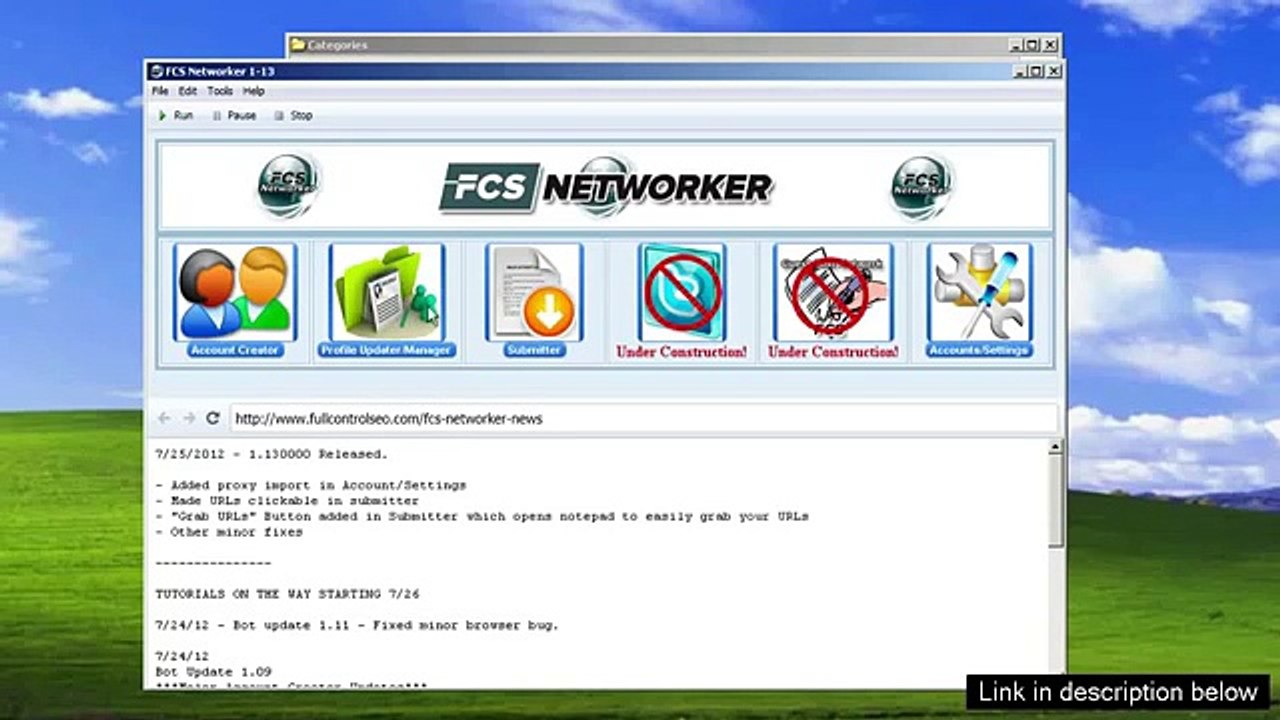Viewport: 1280px width, 720px height.
Task: Click the Account Creator label button
Action: click(235, 350)
